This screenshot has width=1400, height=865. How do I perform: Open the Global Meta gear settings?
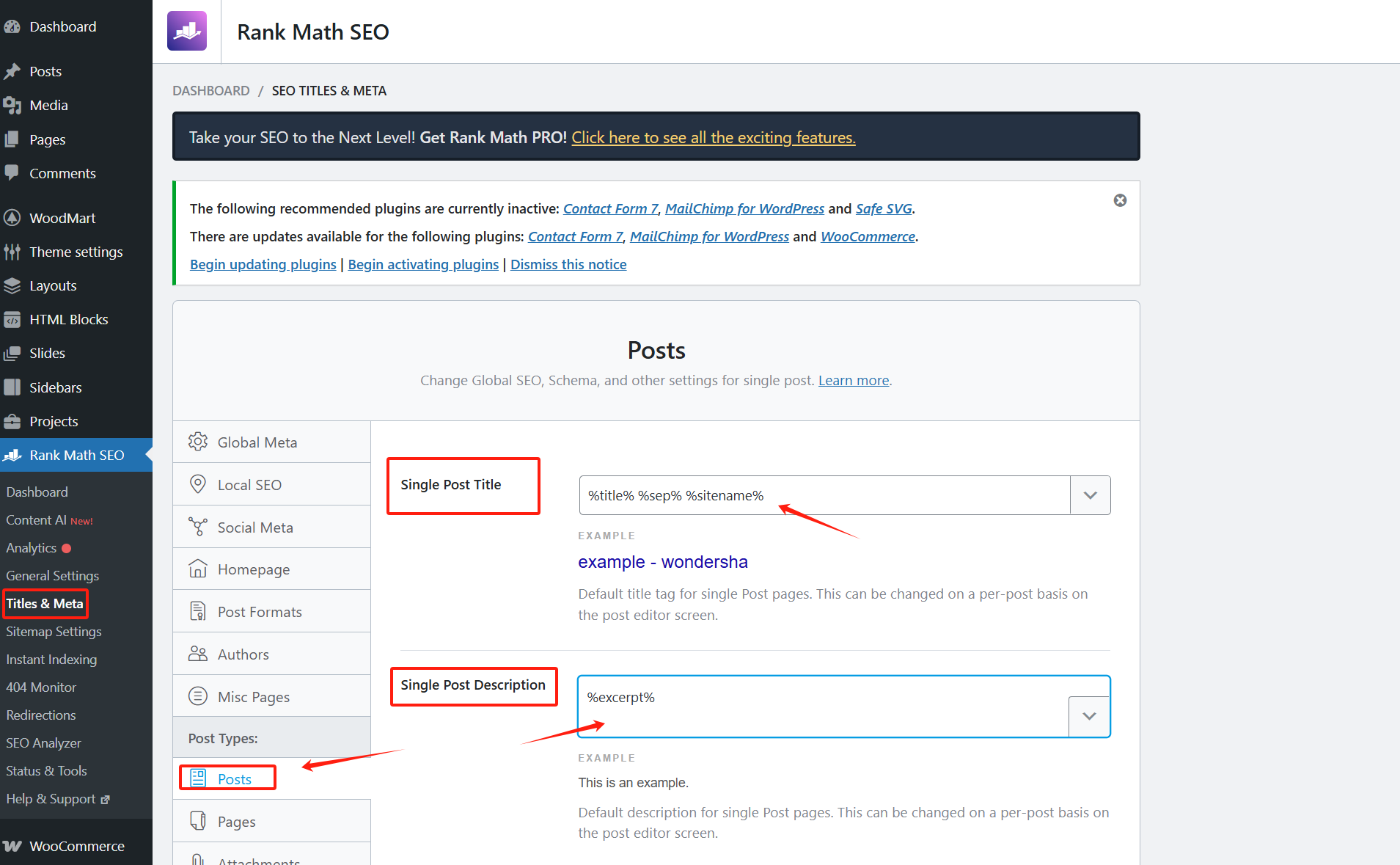coord(257,442)
